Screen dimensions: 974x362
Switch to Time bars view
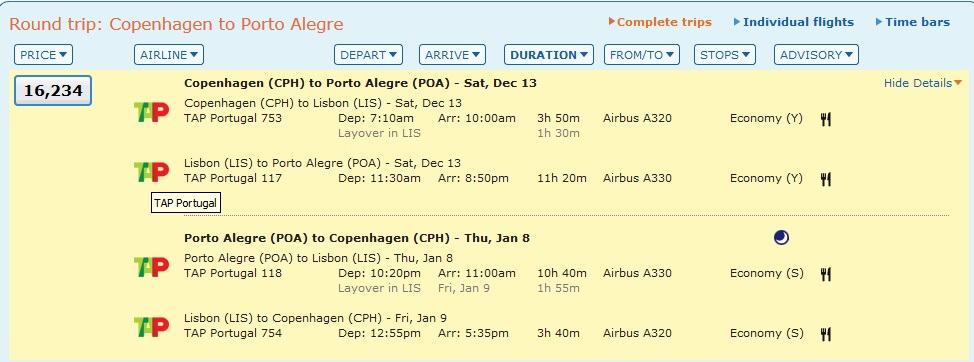pyautogui.click(x=913, y=22)
